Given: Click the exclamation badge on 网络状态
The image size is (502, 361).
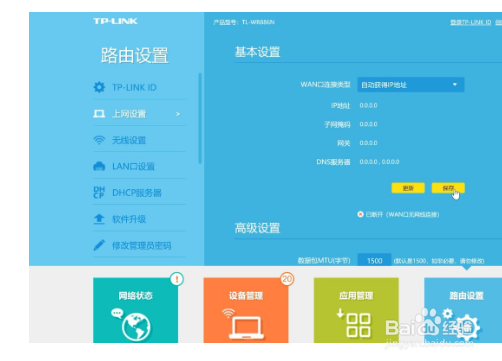Looking at the screenshot, I should [177, 279].
